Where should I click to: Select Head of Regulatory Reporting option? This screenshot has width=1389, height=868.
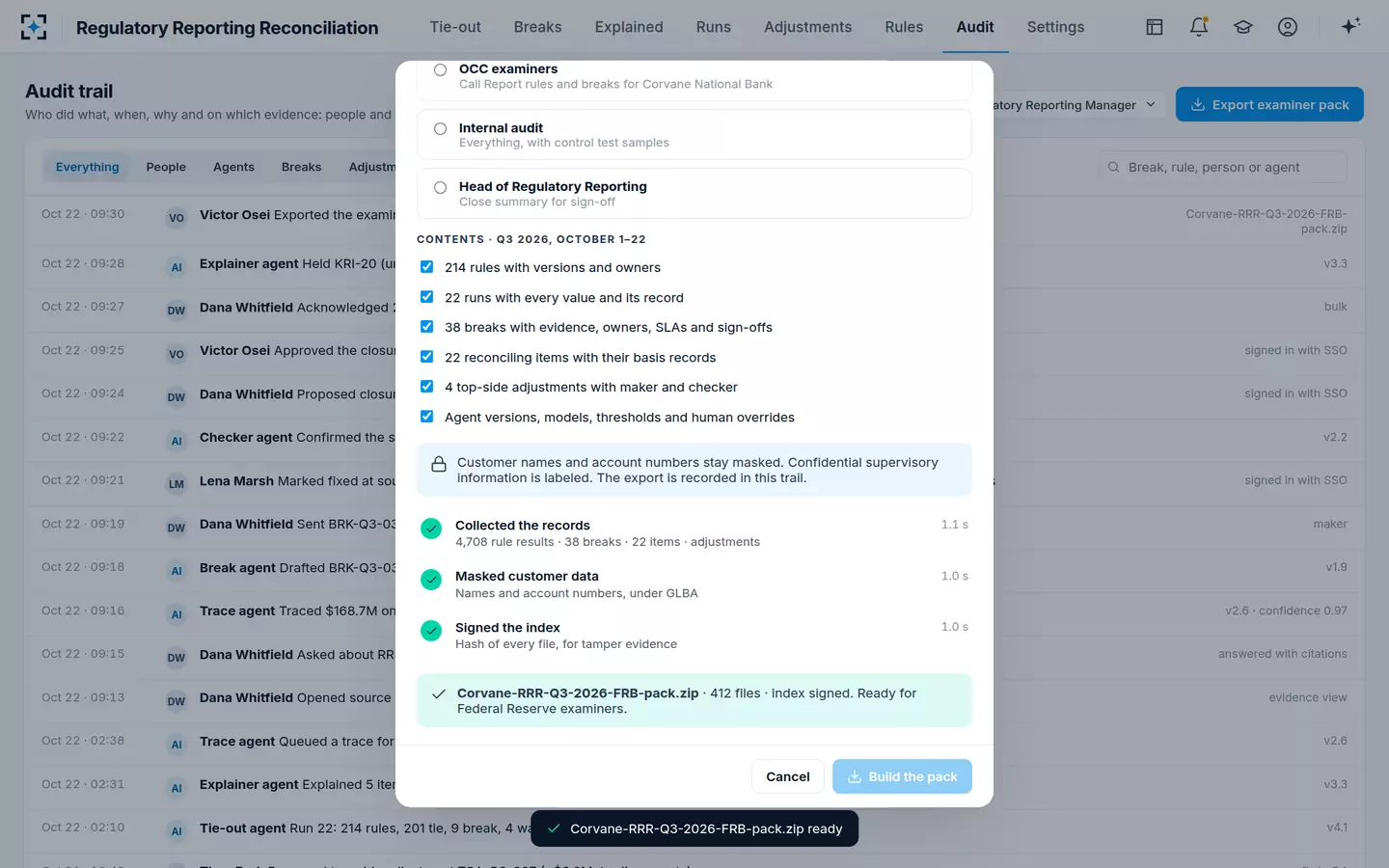tap(694, 194)
